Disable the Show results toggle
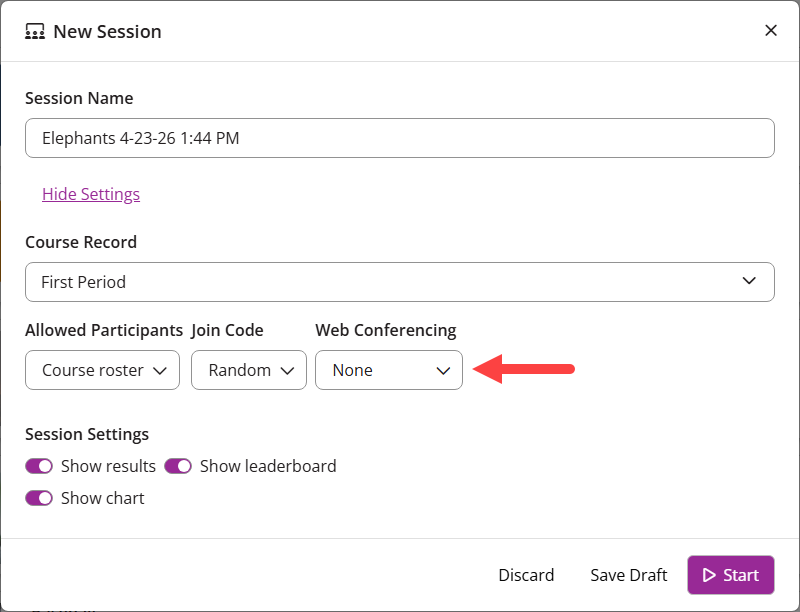 tap(39, 466)
